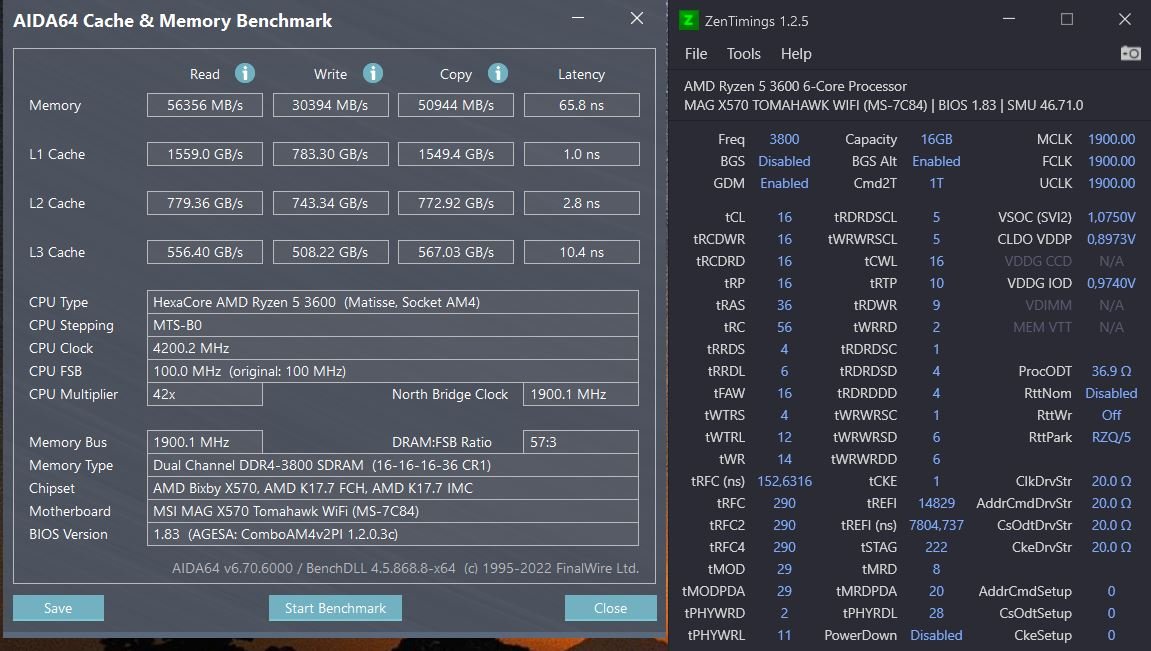Viewport: 1151px width, 651px height.
Task: Open the File menu in ZenTimings
Action: (695, 54)
